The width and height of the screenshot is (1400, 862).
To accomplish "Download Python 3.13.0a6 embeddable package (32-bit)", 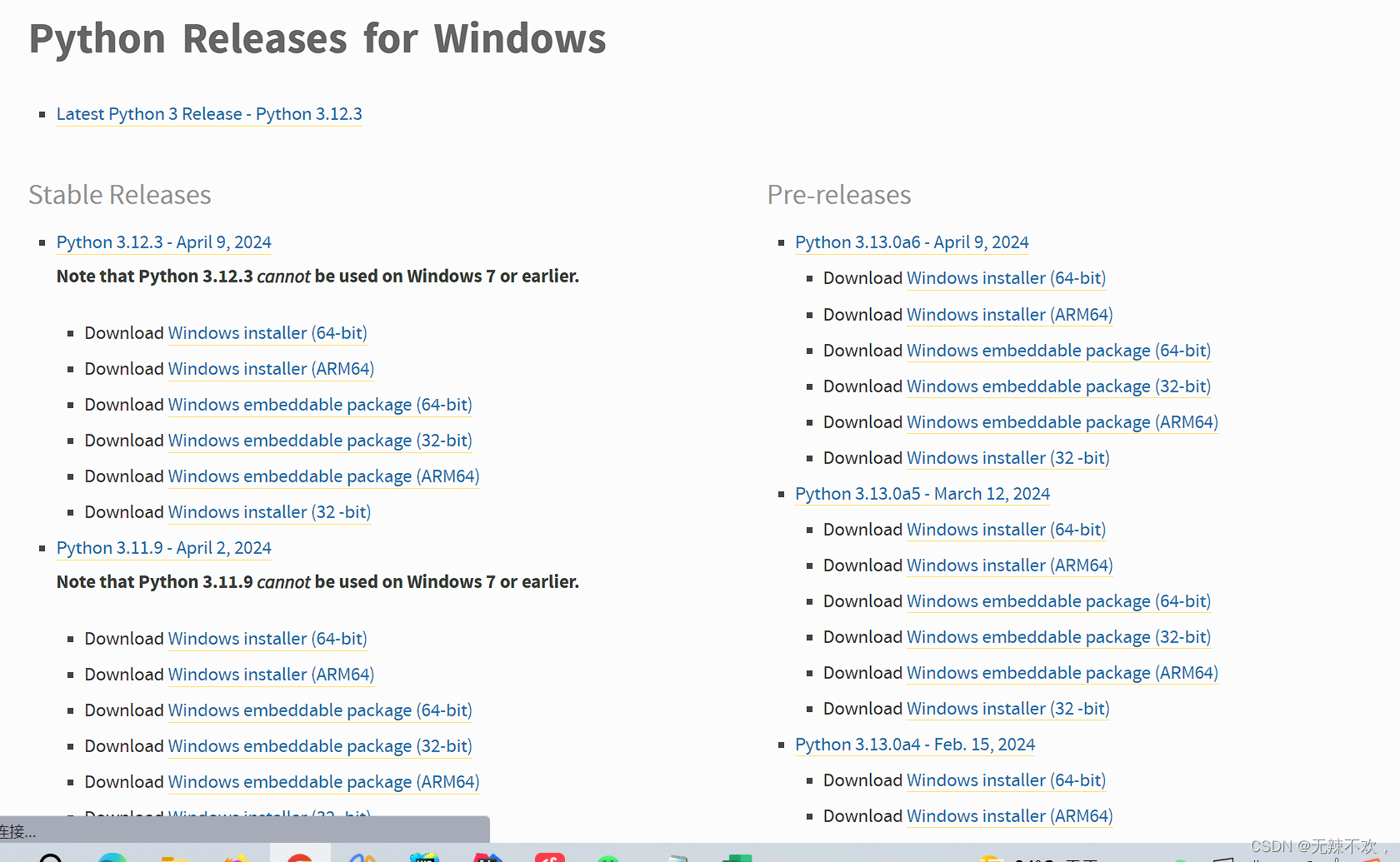I will (x=1058, y=386).
